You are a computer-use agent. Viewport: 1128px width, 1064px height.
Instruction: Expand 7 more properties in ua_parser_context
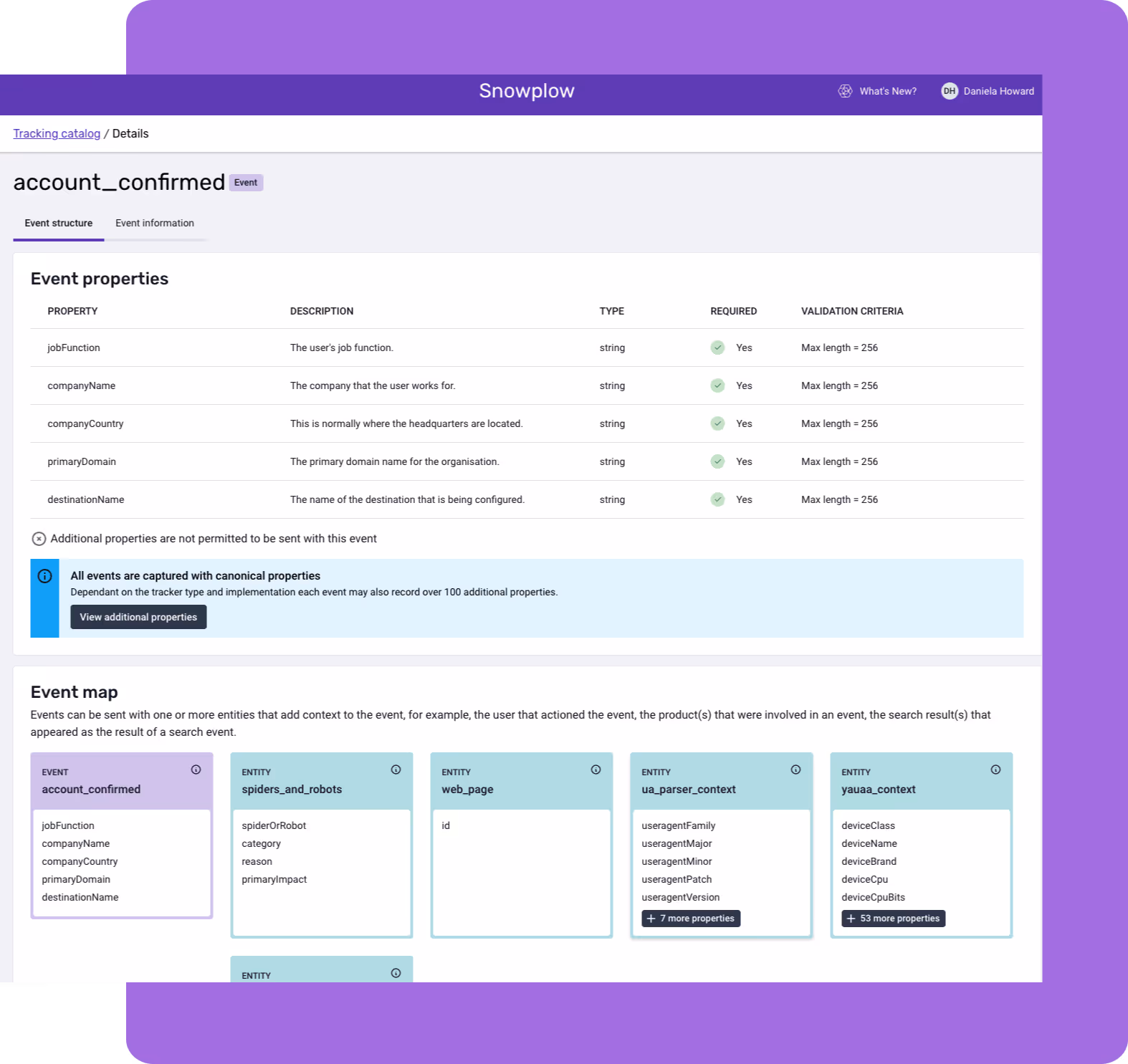point(691,919)
